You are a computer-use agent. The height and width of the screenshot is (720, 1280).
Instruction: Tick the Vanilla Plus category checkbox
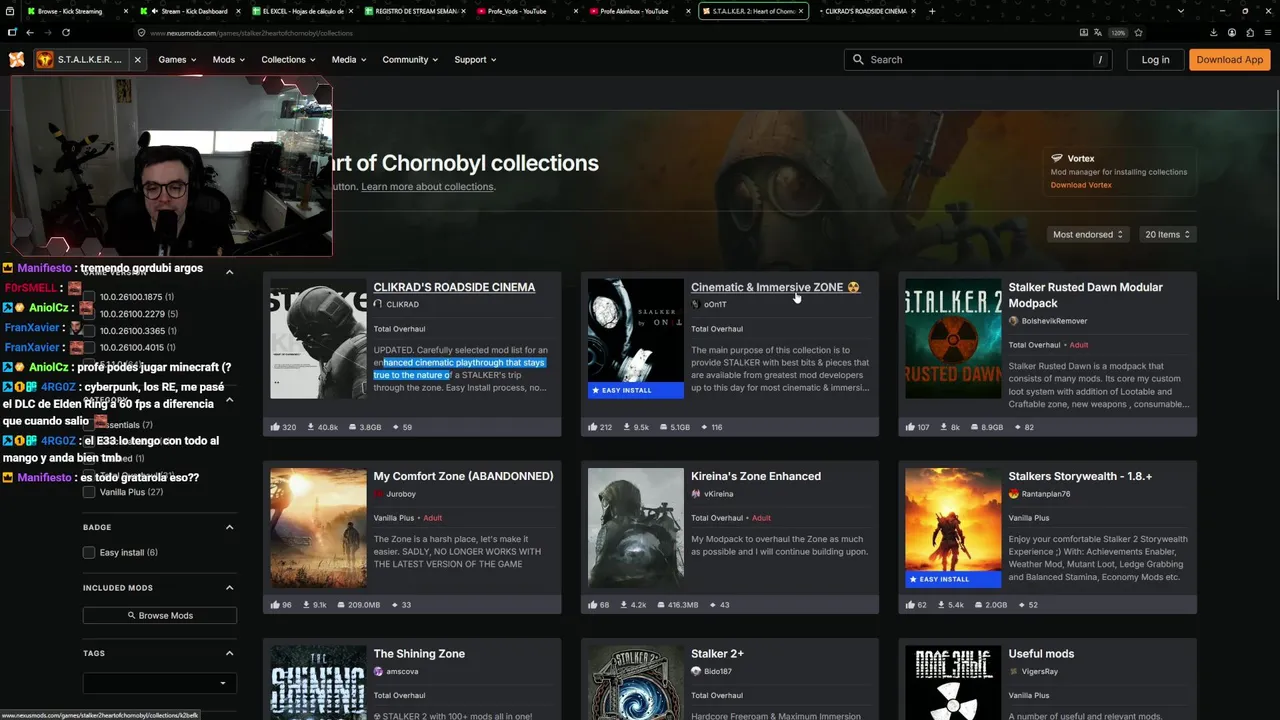click(x=89, y=492)
